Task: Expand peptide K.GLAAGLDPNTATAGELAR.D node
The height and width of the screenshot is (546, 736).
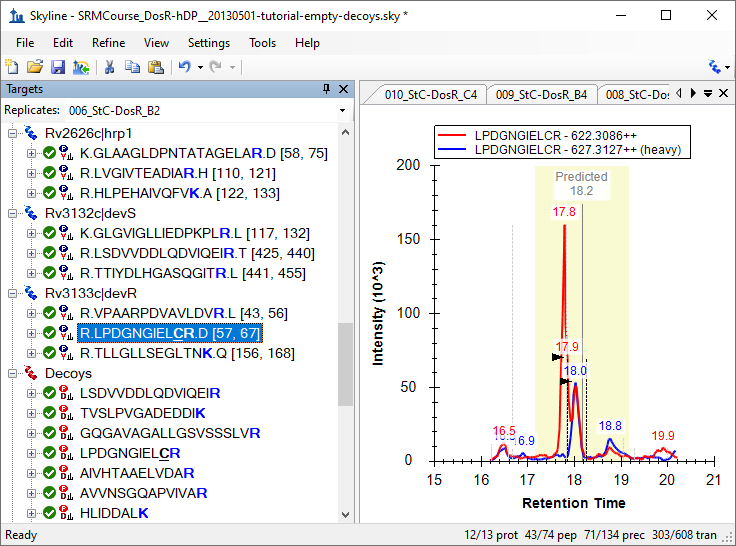Action: (31, 154)
